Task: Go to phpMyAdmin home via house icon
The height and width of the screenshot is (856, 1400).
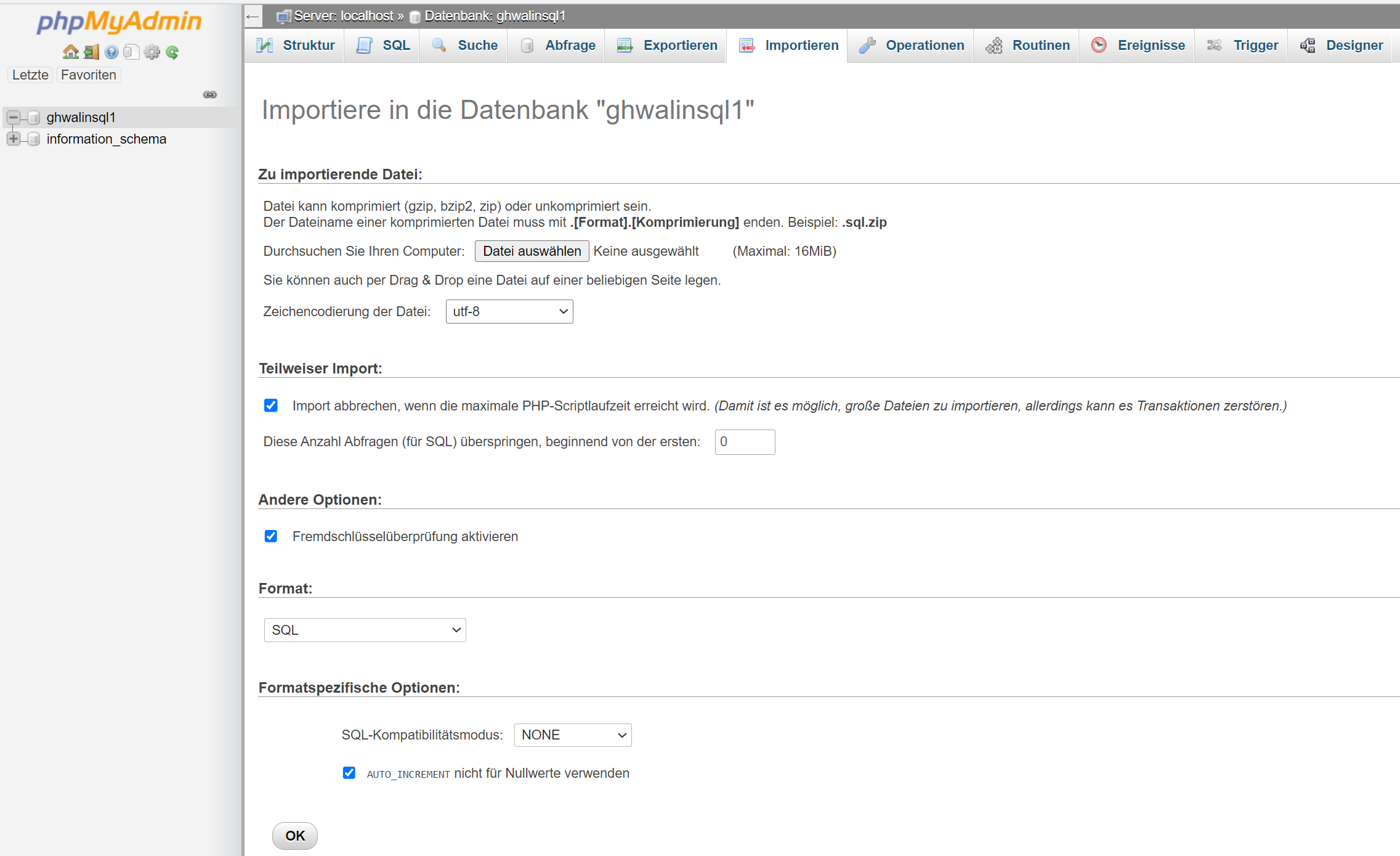Action: (x=71, y=52)
